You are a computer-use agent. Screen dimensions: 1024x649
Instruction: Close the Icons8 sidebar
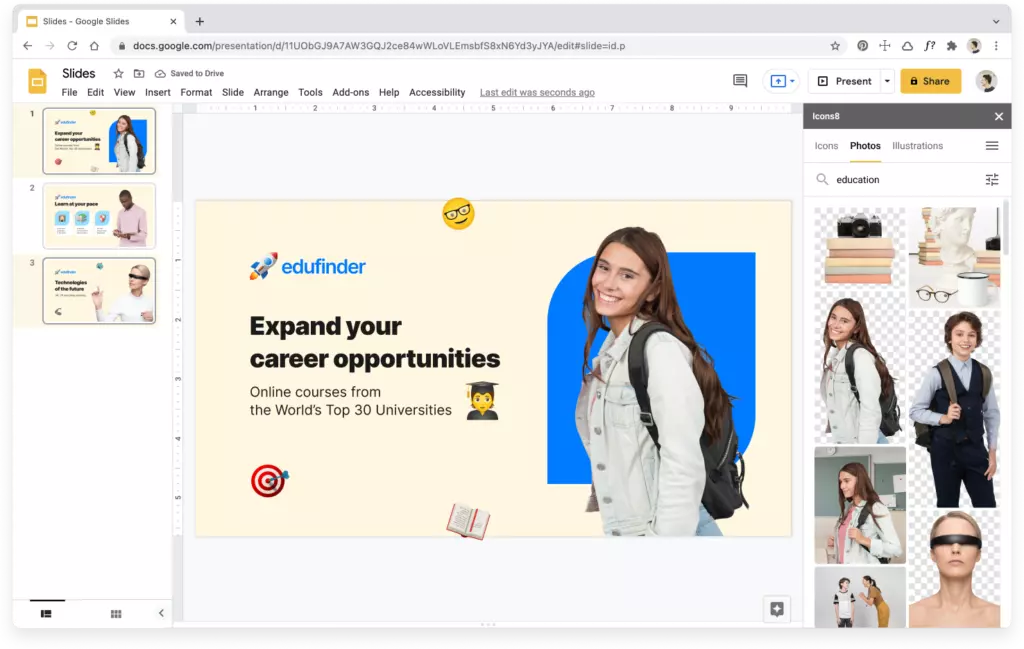pyautogui.click(x=999, y=116)
